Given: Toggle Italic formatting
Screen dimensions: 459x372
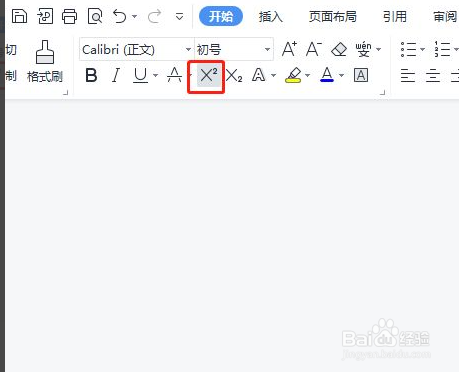Looking at the screenshot, I should [116, 75].
